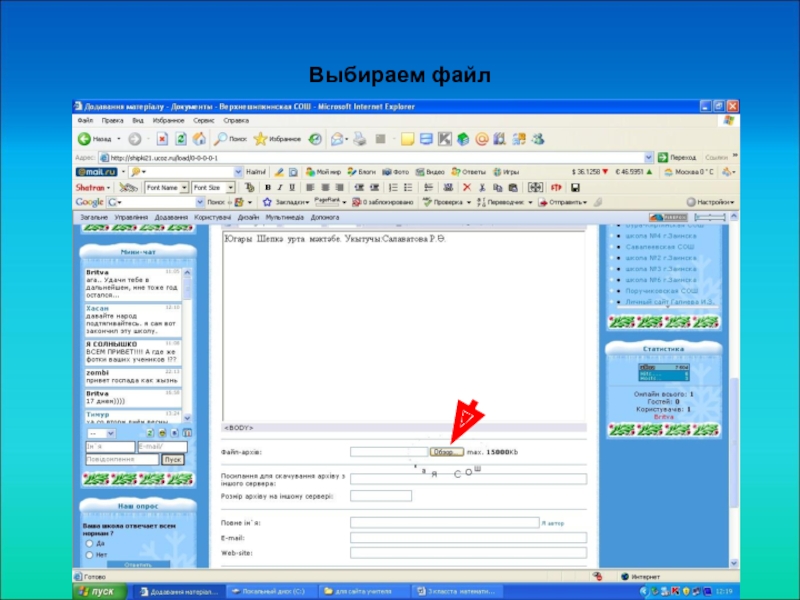Open the Избранное menu in menu bar
The width and height of the screenshot is (800, 600).
click(168, 121)
